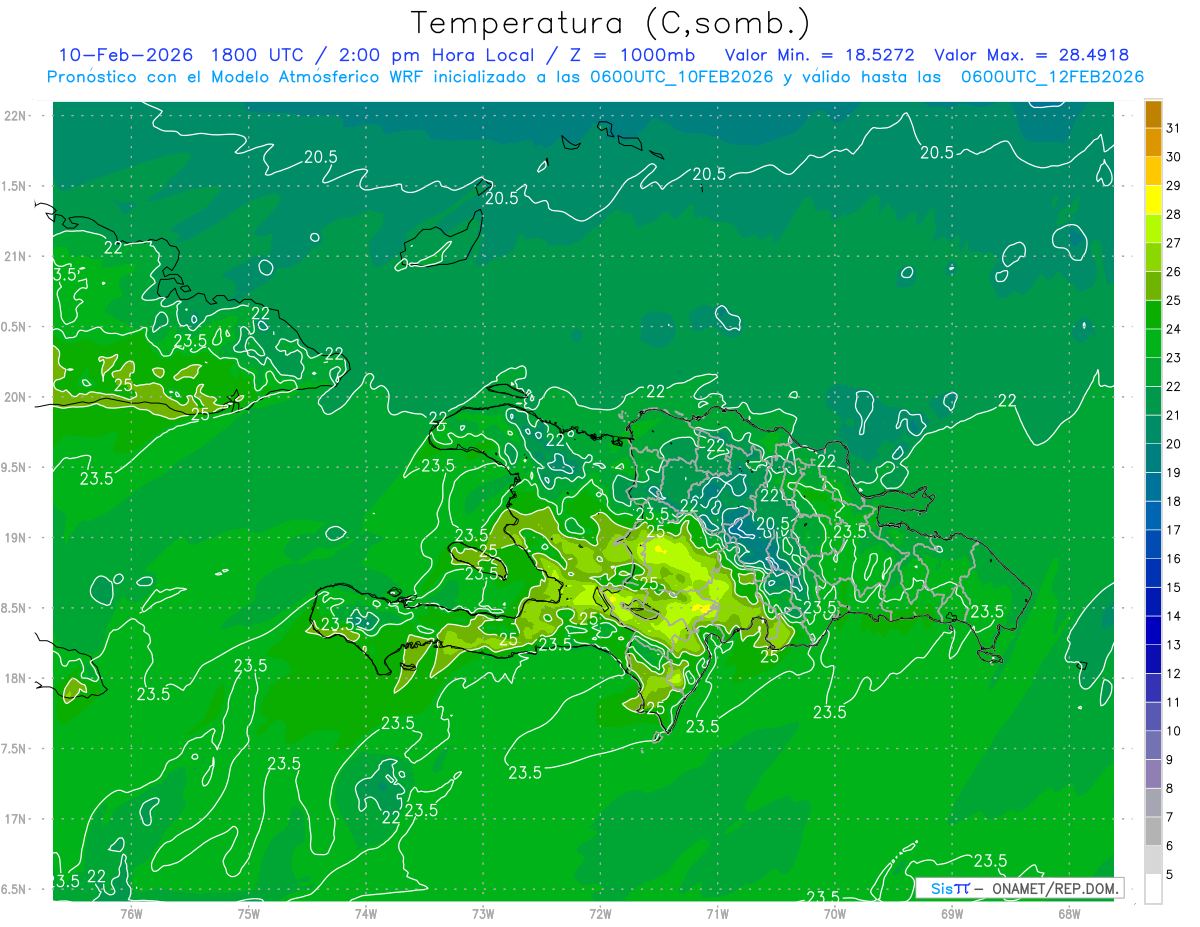1200x927 pixels.
Task: Click the 'SisTT - ONAMET/REP.DOM.' credit box
Action: pos(1019,888)
